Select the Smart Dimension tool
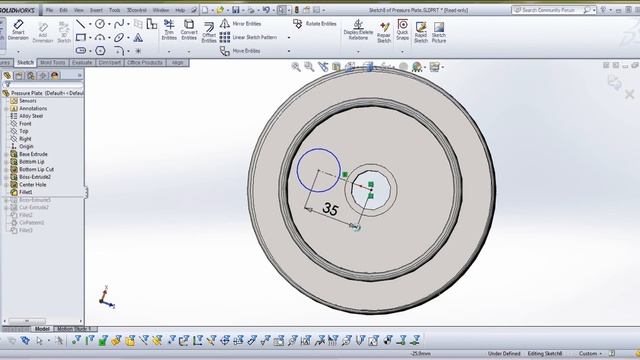This screenshot has height=360, width=640. 18,29
